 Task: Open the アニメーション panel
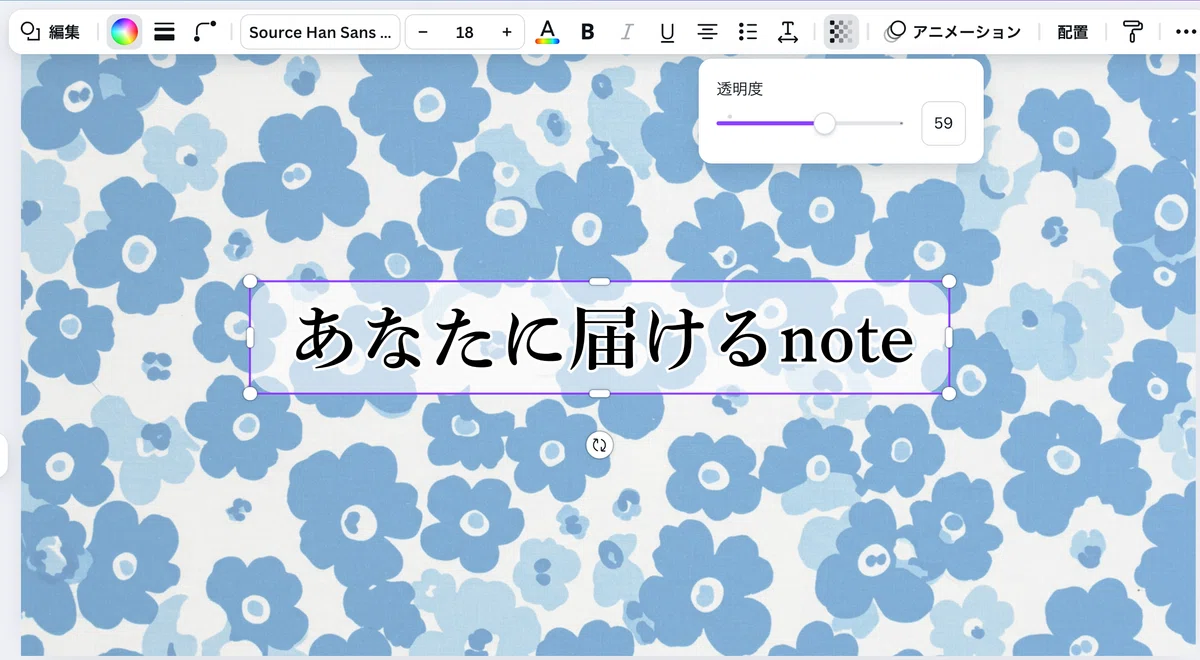pos(953,32)
